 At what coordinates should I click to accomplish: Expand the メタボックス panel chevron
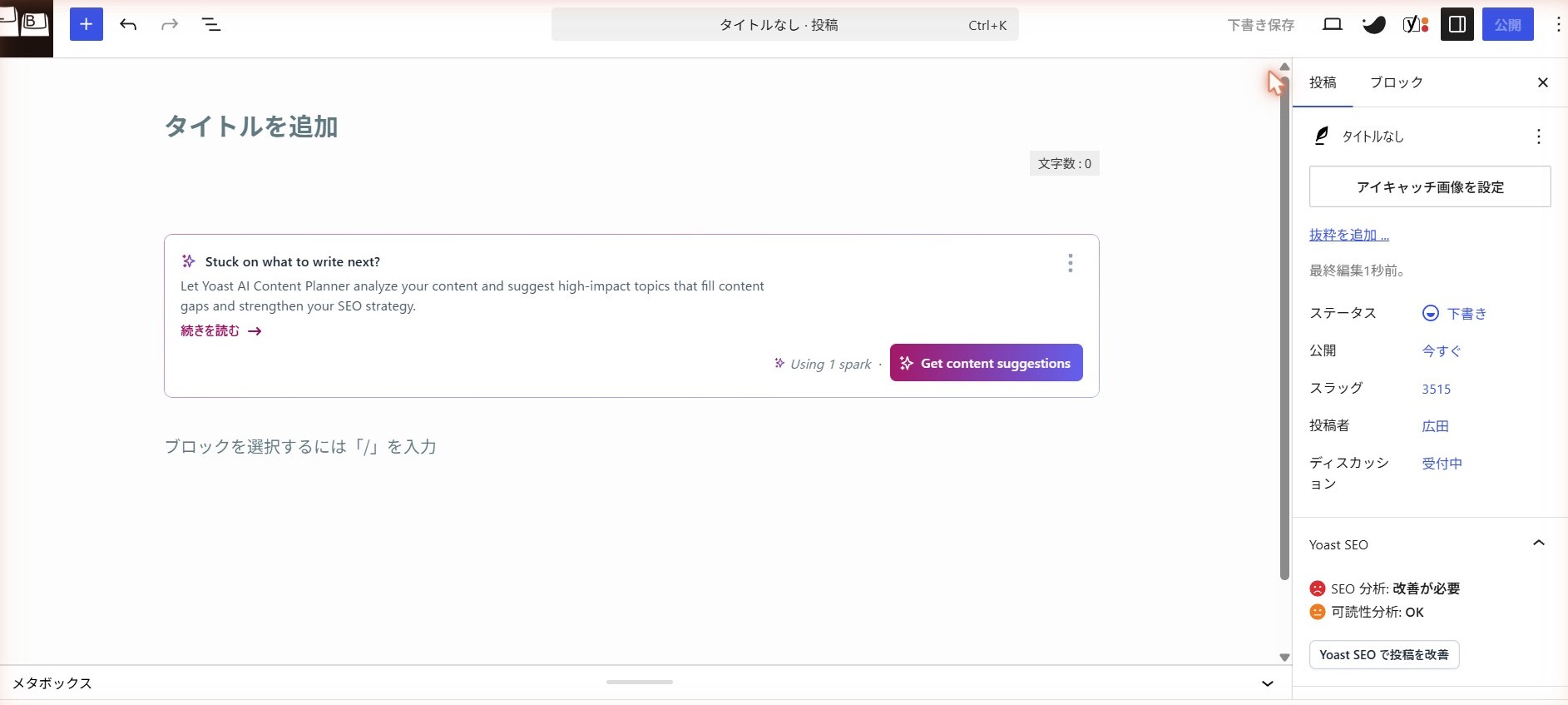coord(1268,683)
